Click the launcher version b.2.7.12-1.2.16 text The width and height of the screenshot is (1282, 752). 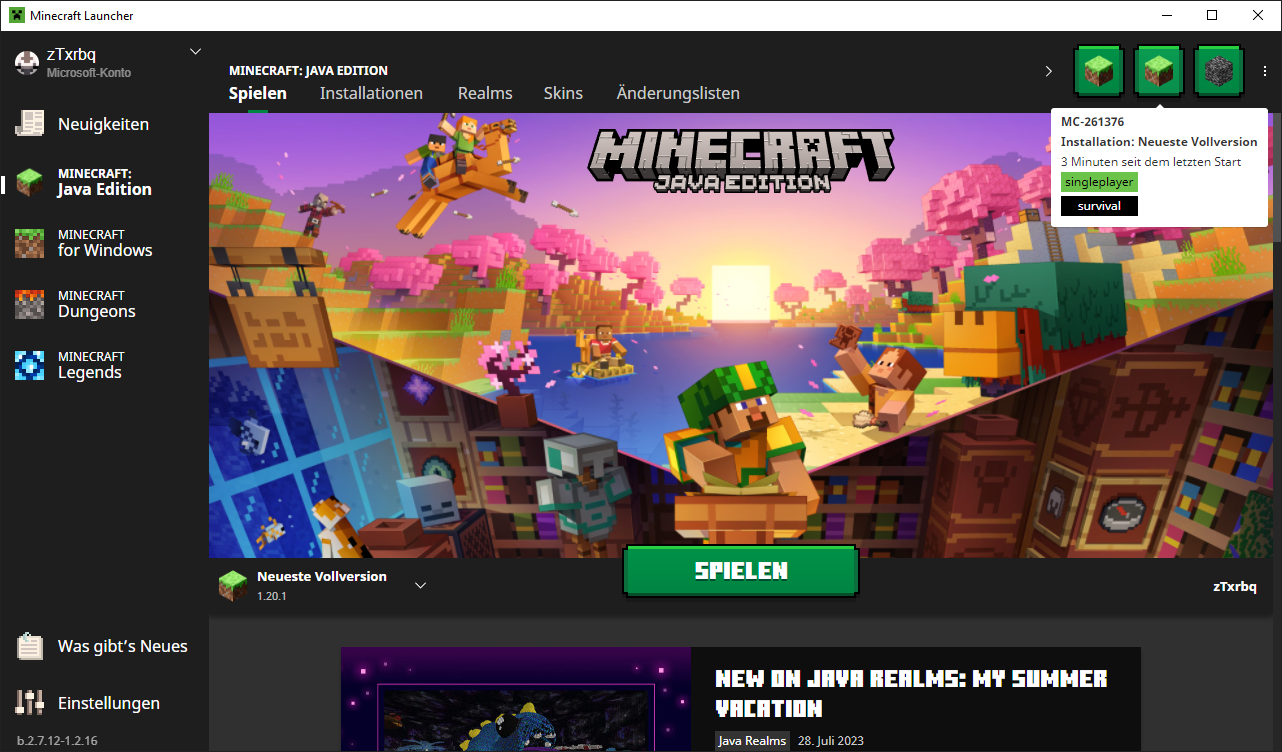[57, 741]
